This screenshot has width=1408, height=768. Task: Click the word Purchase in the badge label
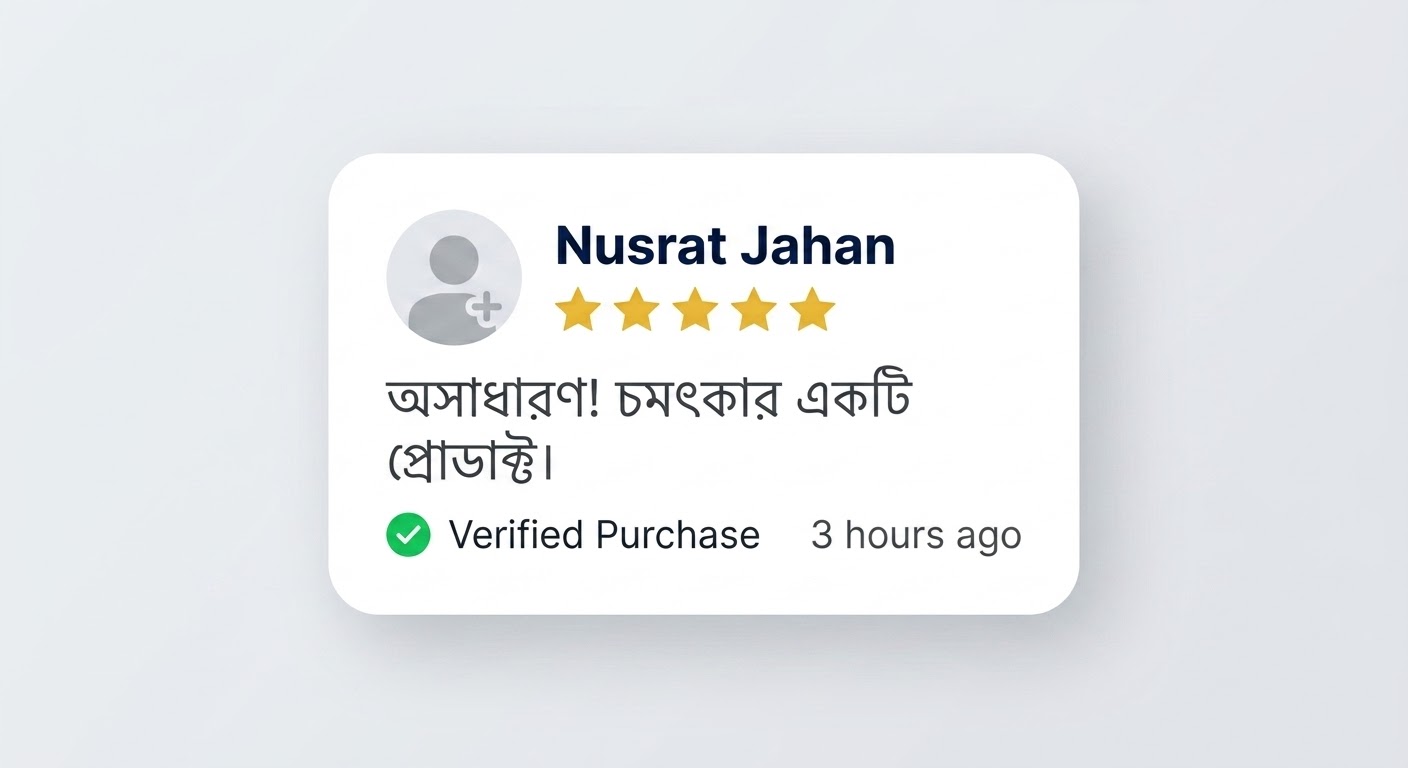click(x=678, y=535)
